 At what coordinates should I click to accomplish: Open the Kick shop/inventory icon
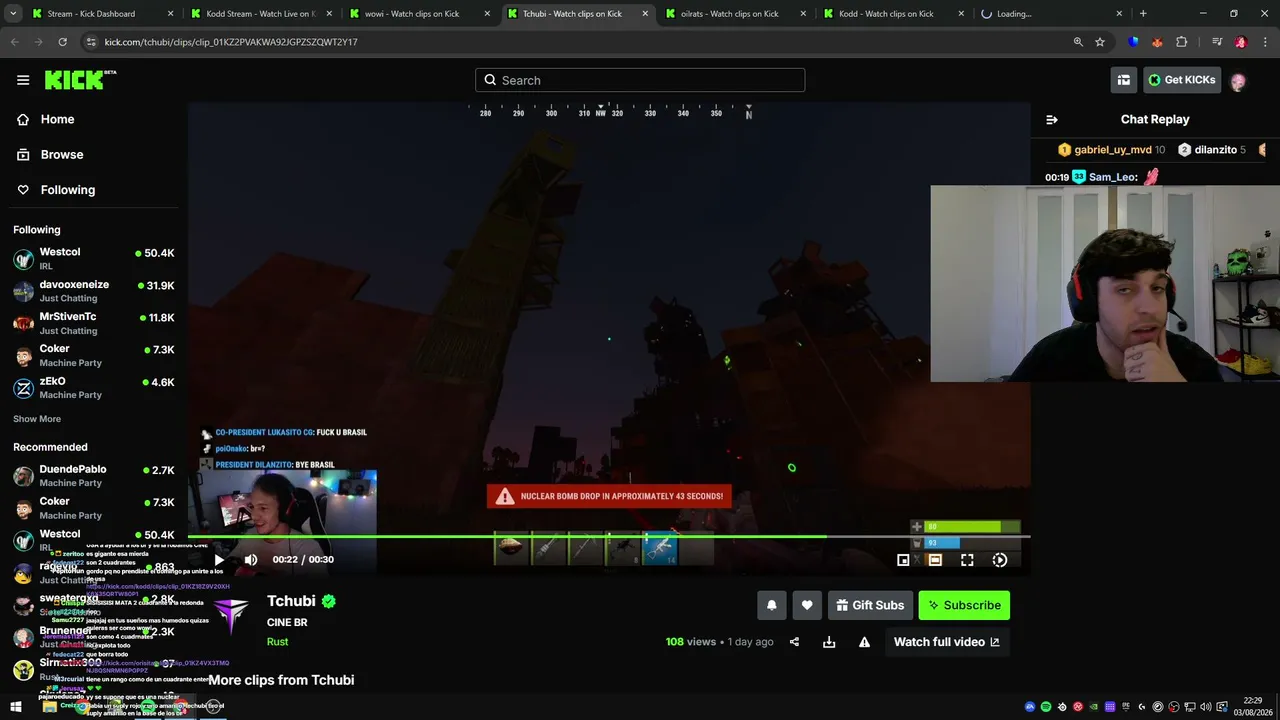tap(1124, 80)
